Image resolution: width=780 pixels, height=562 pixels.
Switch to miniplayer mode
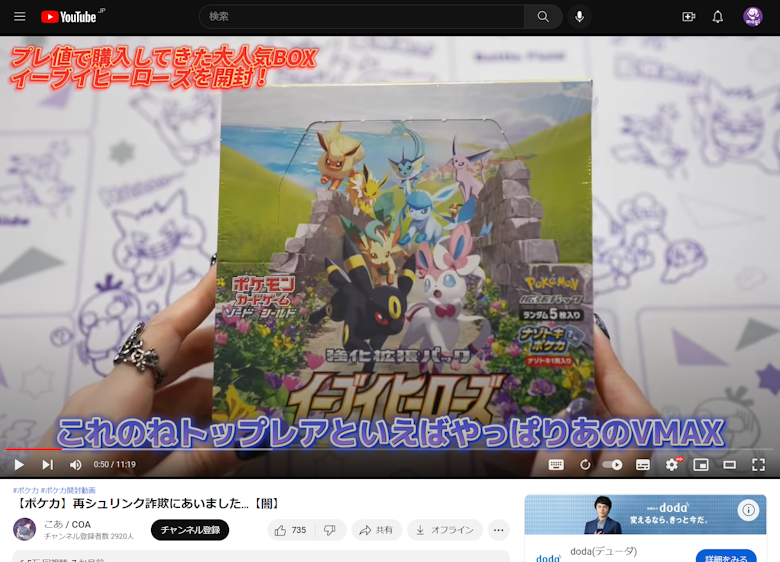[701, 465]
